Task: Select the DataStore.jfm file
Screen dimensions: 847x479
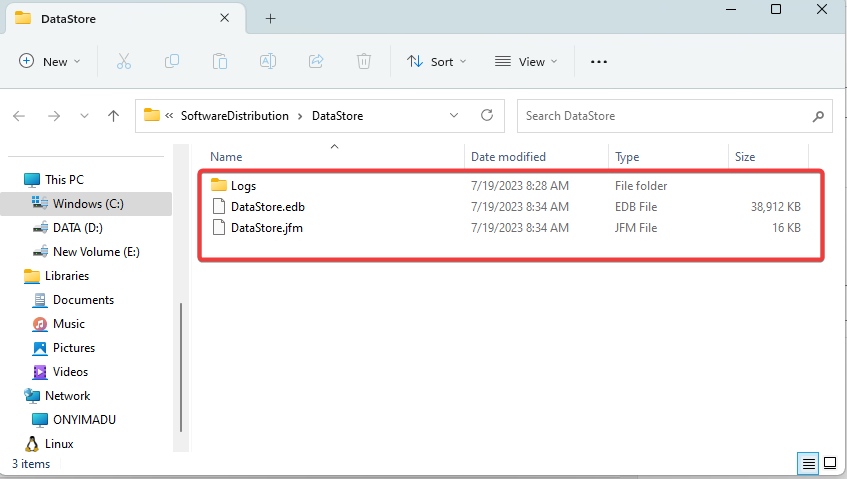Action: 267,228
